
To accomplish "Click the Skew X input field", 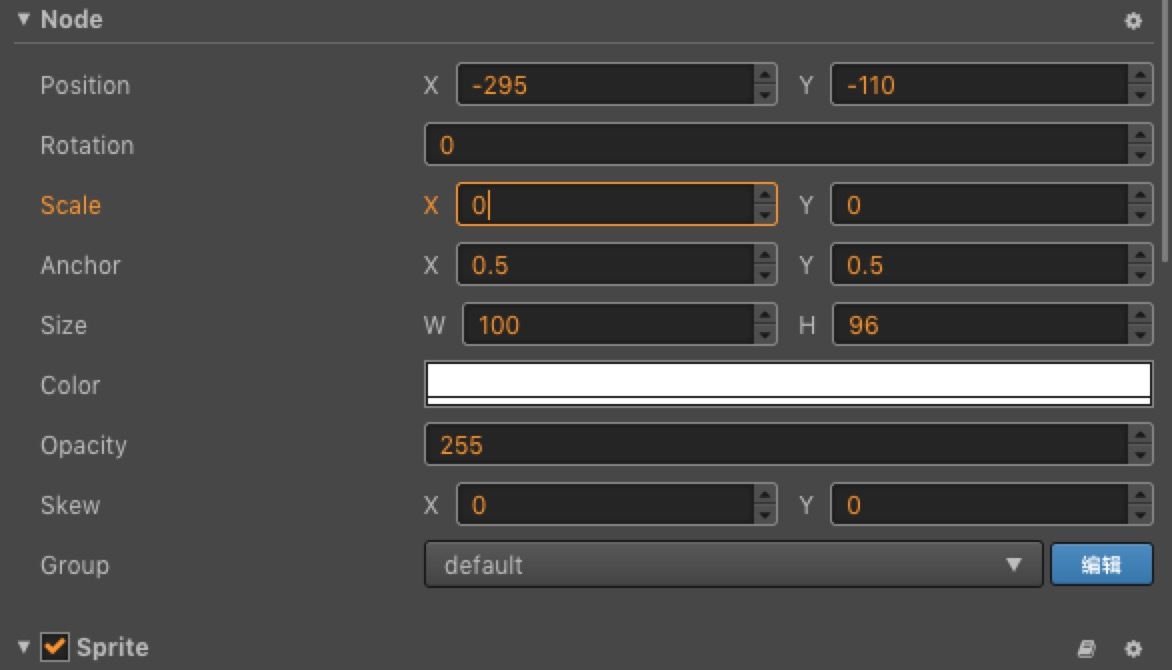I will pyautogui.click(x=605, y=505).
